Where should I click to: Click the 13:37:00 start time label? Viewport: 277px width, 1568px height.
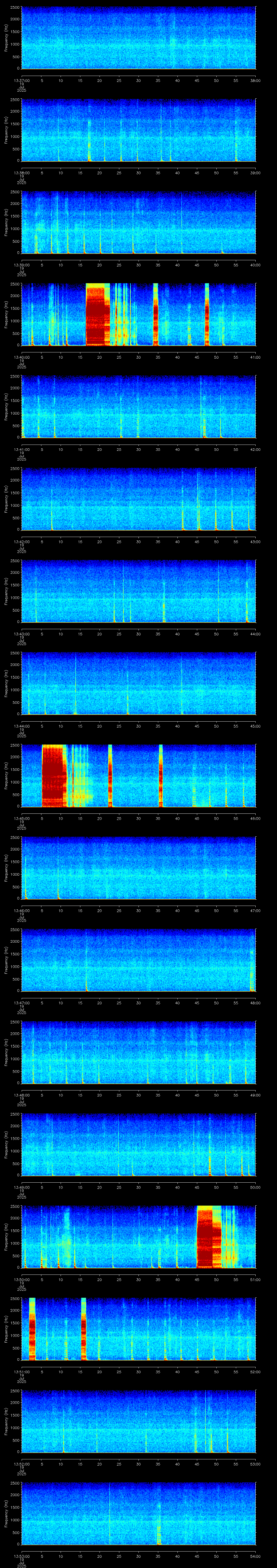tap(21, 80)
